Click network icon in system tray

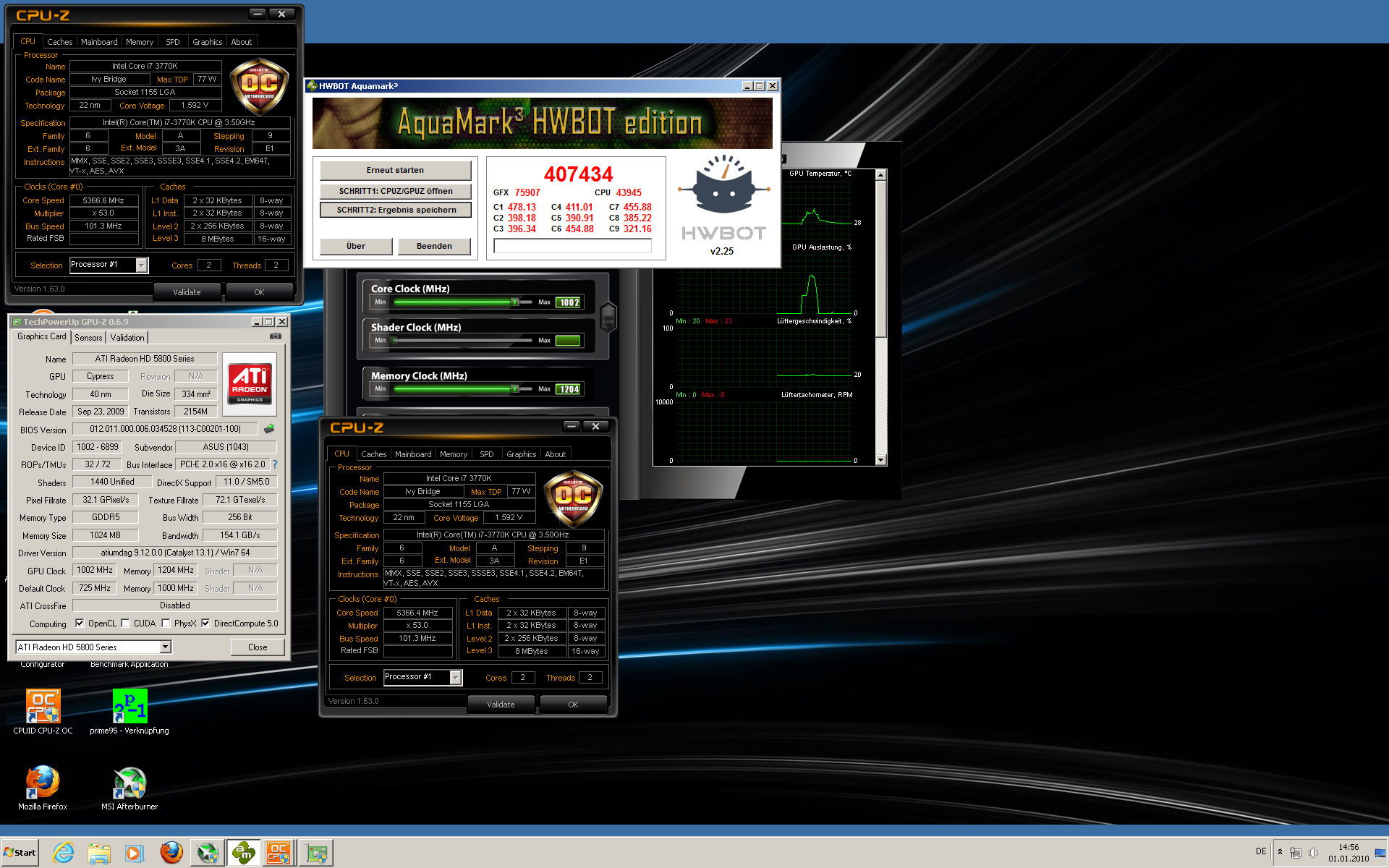click(x=1295, y=852)
